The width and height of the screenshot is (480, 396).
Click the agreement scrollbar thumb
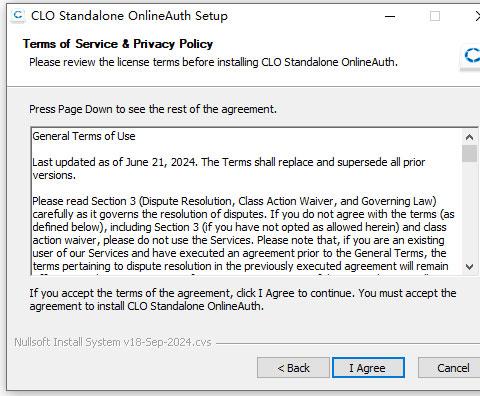pyautogui.click(x=469, y=153)
